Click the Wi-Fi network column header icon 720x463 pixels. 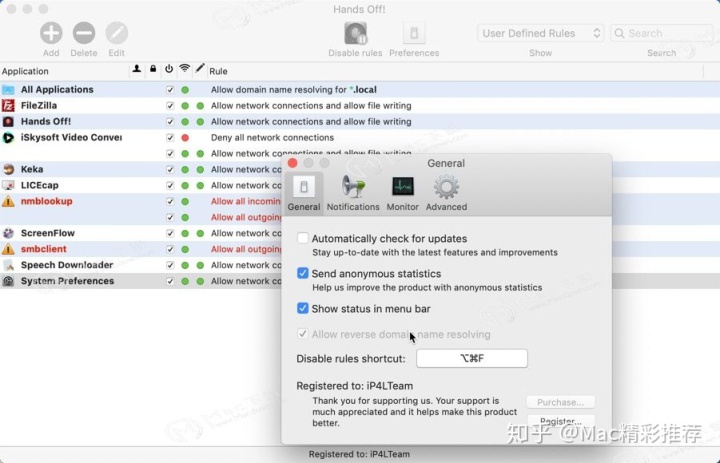coord(185,68)
